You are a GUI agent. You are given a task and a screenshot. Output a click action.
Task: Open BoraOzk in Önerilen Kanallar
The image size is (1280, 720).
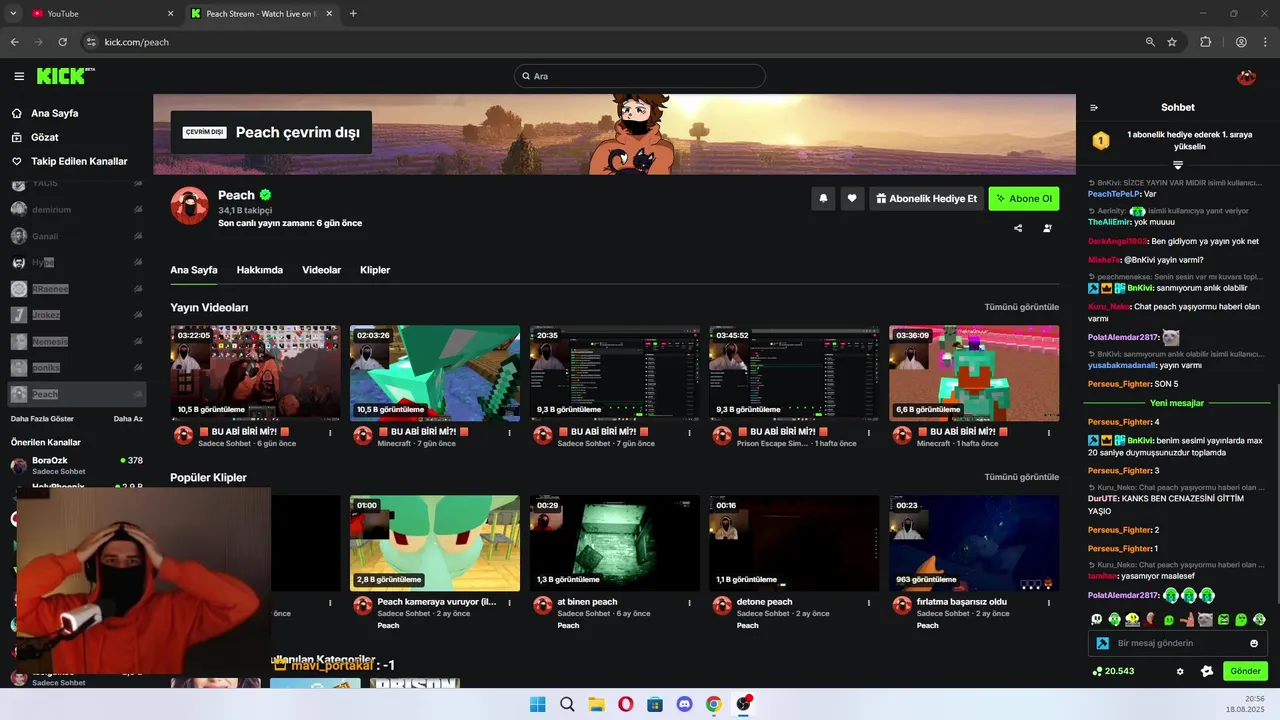(x=76, y=465)
